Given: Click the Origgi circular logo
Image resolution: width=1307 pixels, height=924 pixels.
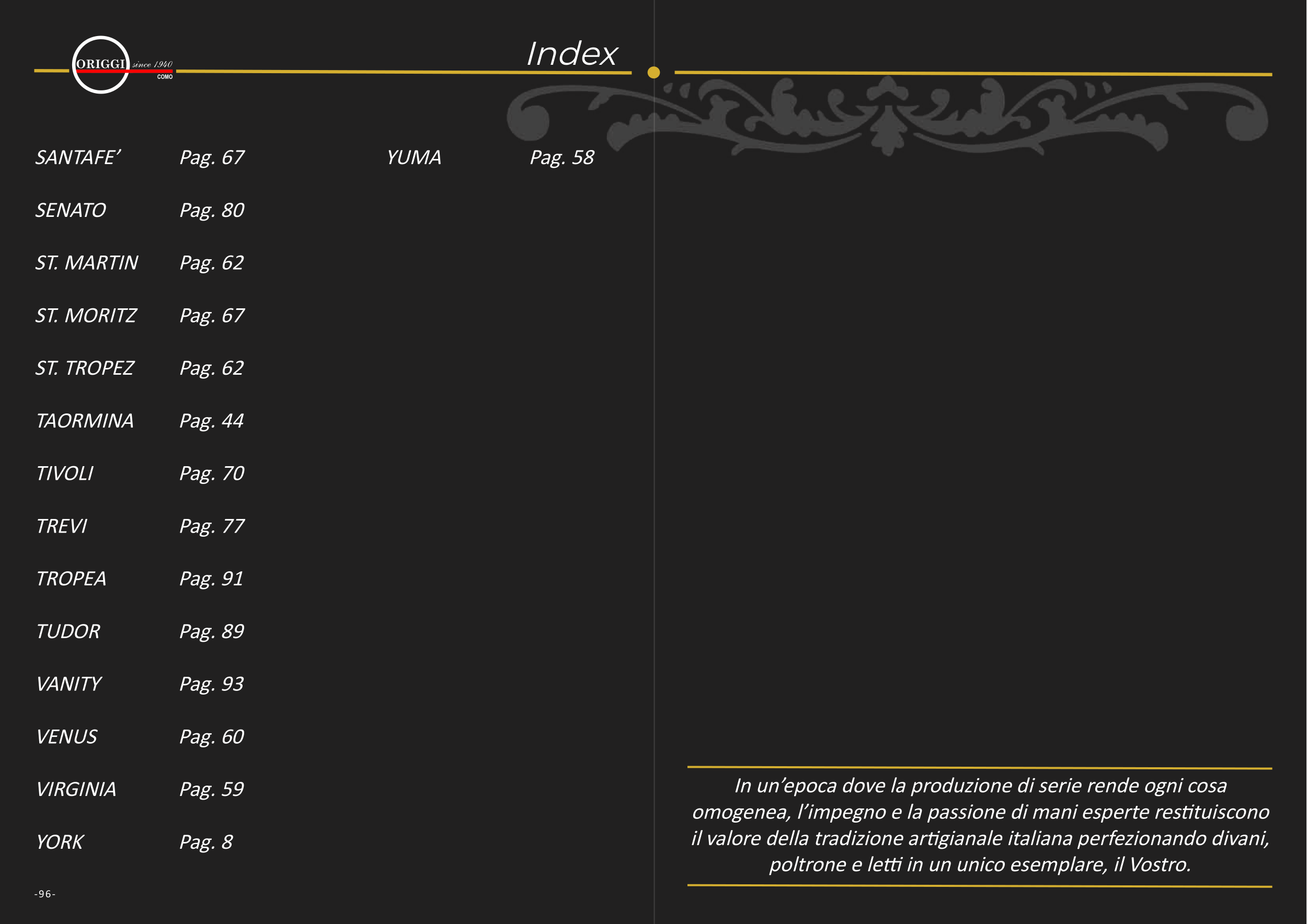Looking at the screenshot, I should click(x=101, y=65).
